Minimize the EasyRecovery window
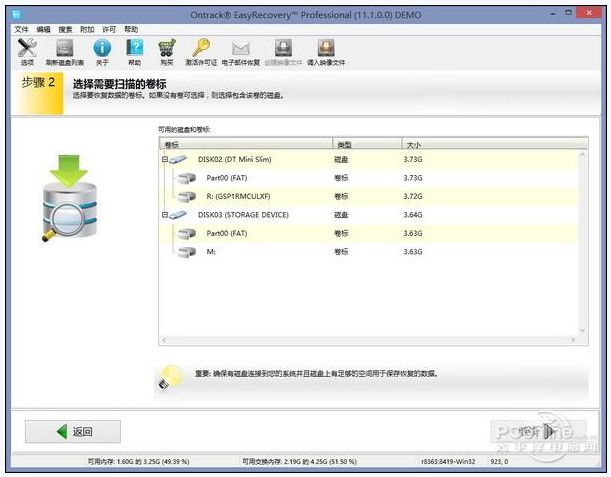This screenshot has height=477, width=611. tap(553, 13)
